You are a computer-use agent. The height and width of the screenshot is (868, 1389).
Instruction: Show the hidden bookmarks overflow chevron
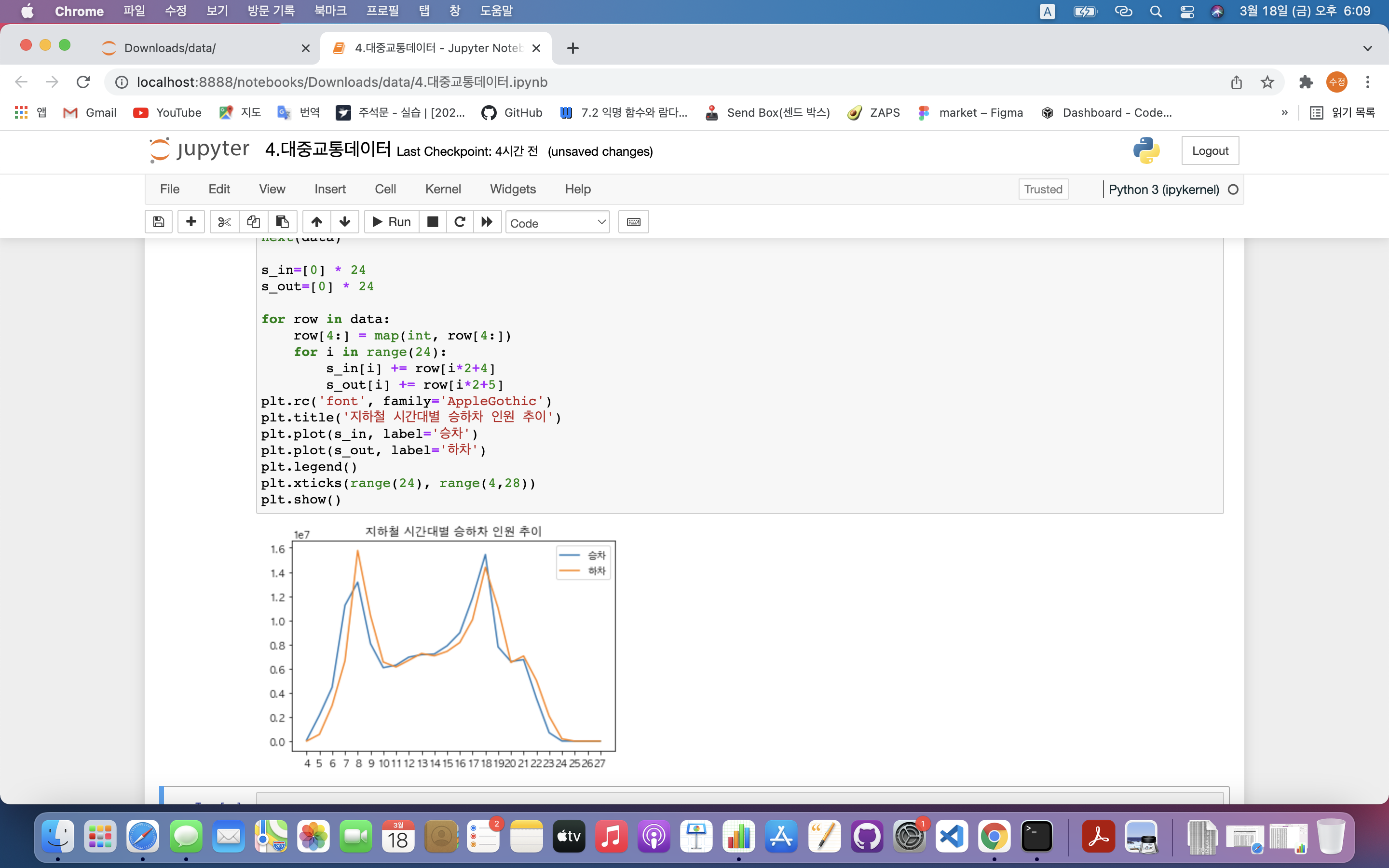tap(1284, 113)
